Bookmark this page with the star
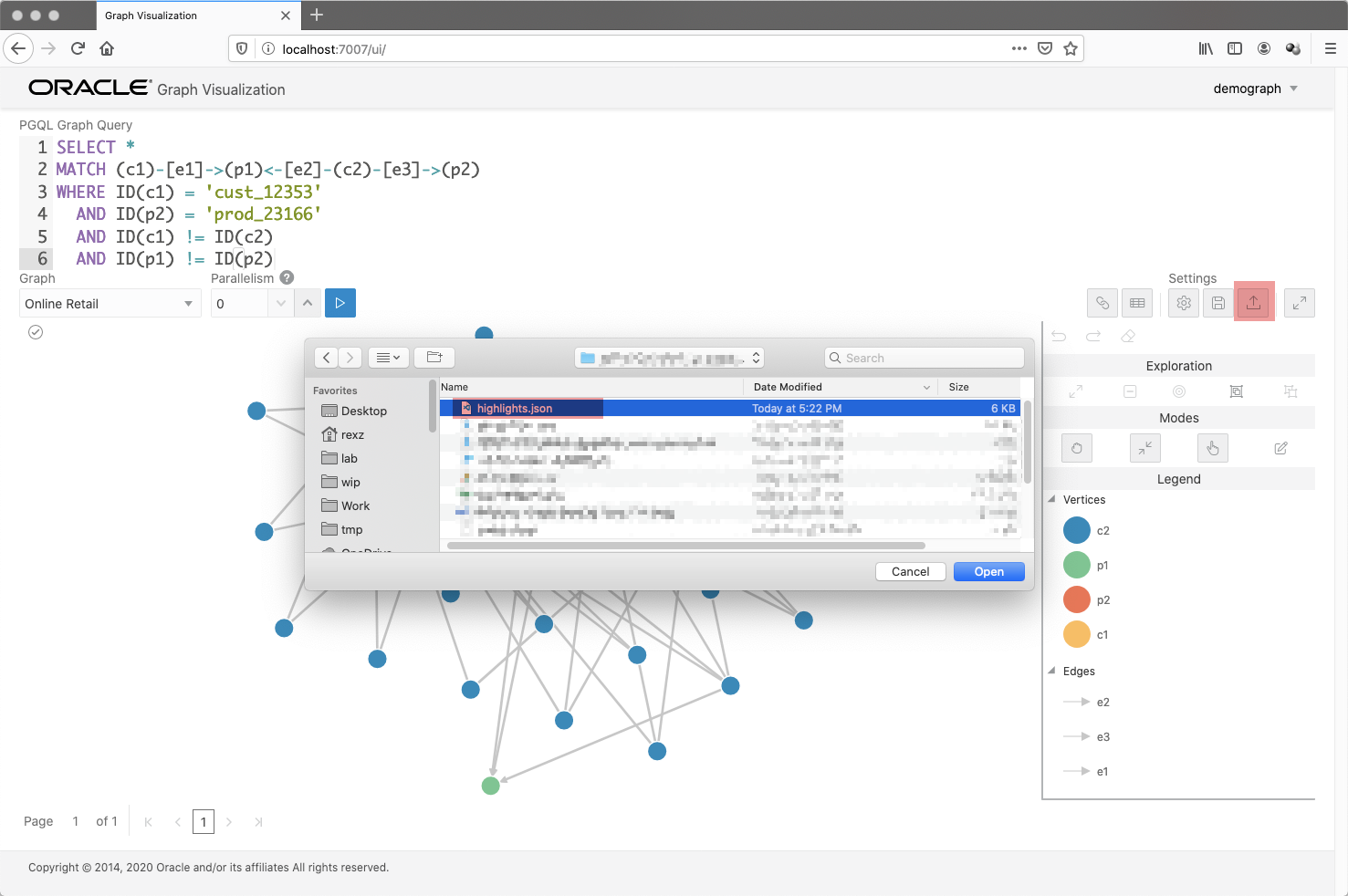 click(1071, 48)
